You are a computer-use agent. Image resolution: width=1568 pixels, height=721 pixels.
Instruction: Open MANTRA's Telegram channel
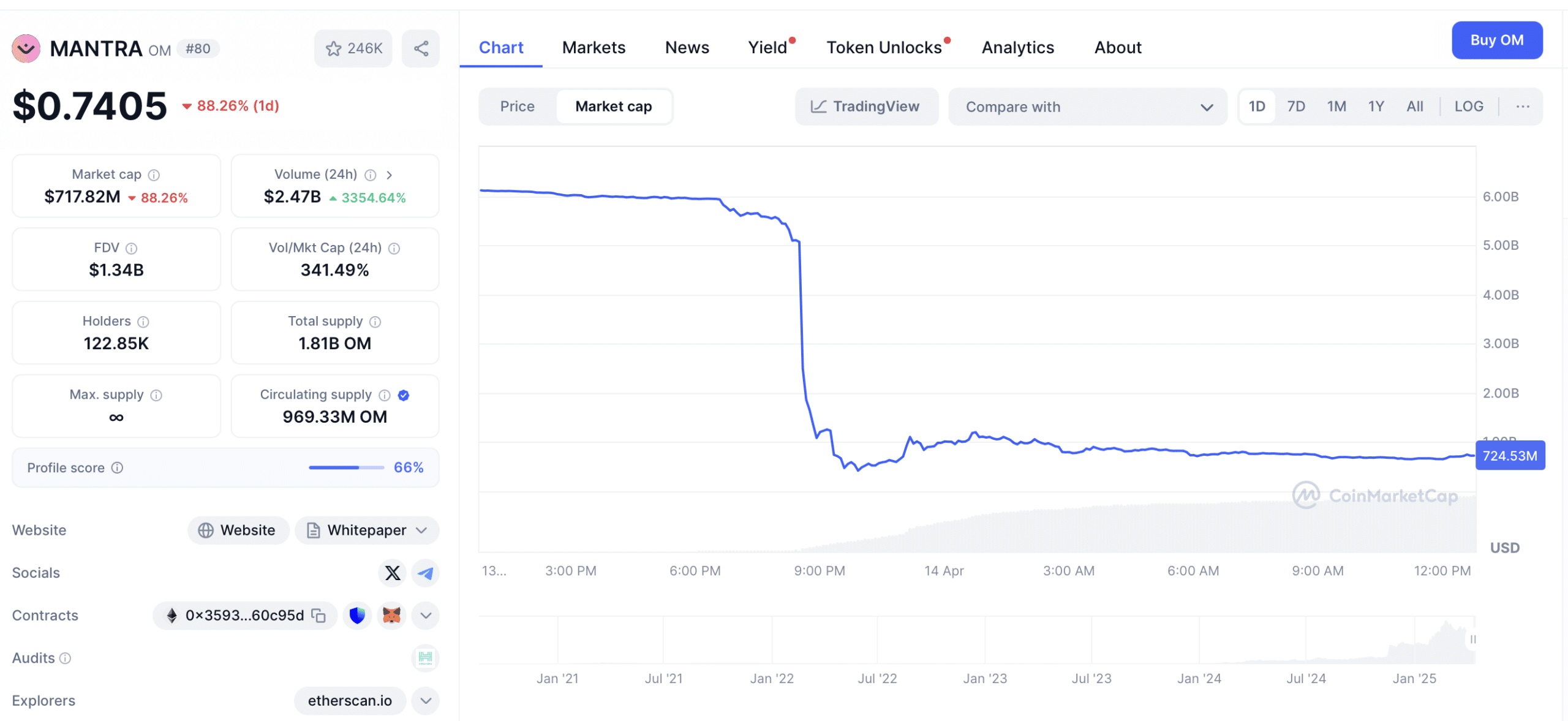426,573
